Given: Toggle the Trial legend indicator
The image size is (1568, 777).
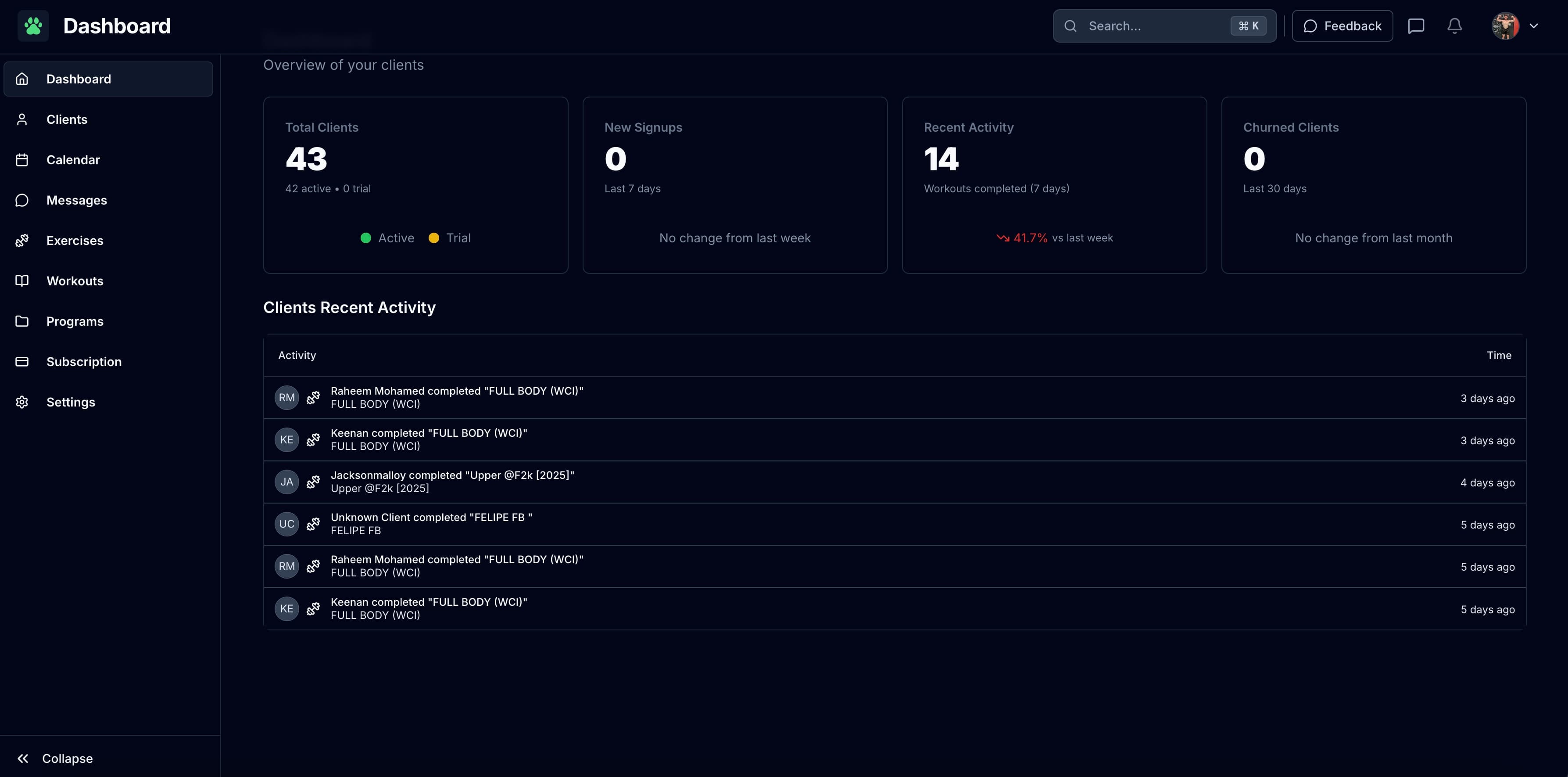Looking at the screenshot, I should click(x=434, y=238).
